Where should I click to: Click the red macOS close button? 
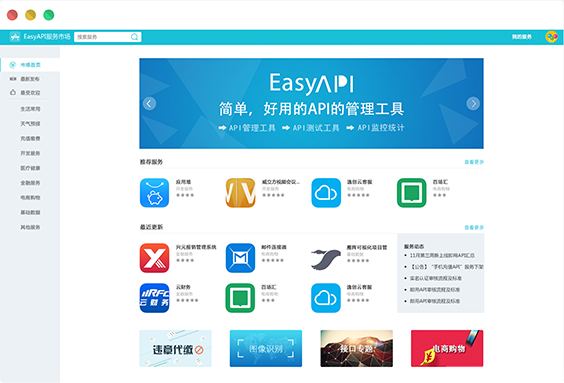point(13,15)
